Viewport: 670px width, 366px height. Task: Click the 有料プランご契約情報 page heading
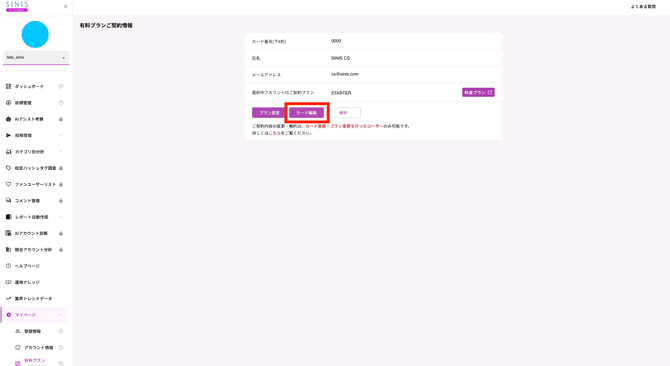coord(106,26)
